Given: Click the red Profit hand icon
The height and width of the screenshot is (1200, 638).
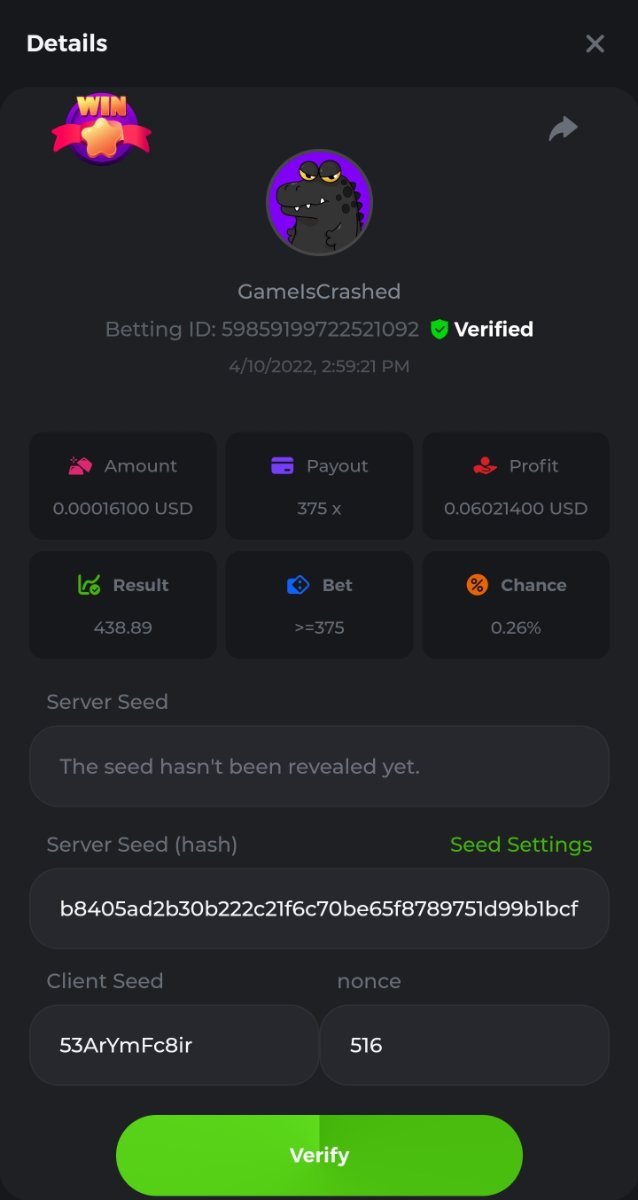Looking at the screenshot, I should (x=484, y=466).
